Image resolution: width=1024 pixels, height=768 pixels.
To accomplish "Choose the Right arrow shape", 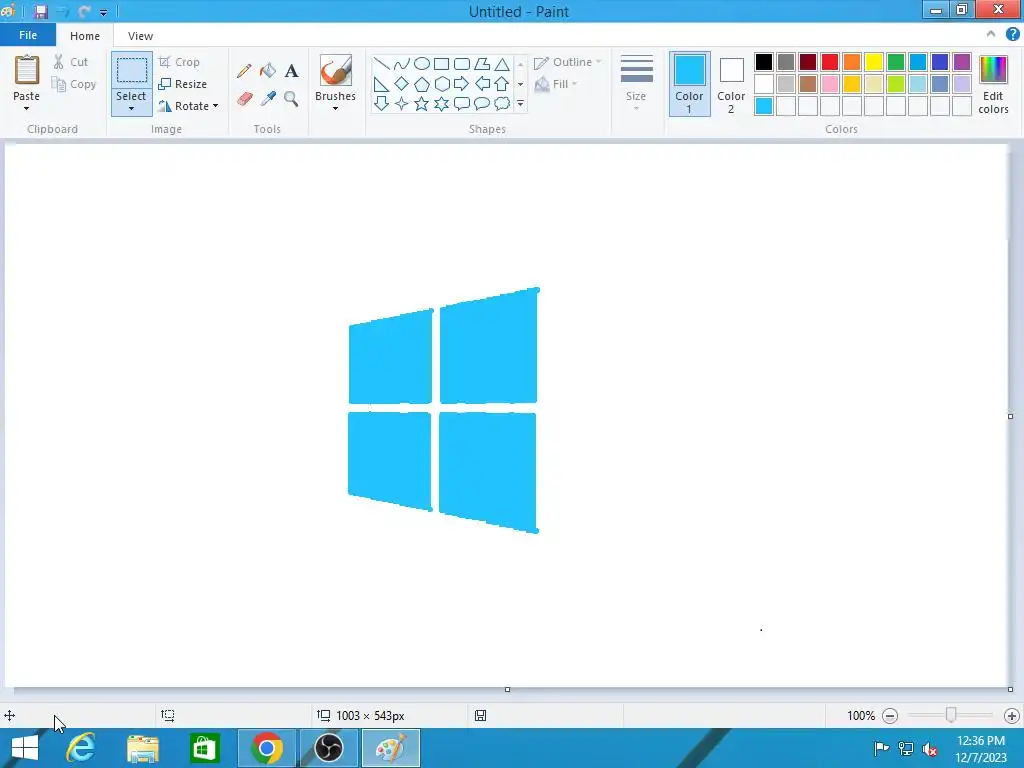I will (462, 84).
